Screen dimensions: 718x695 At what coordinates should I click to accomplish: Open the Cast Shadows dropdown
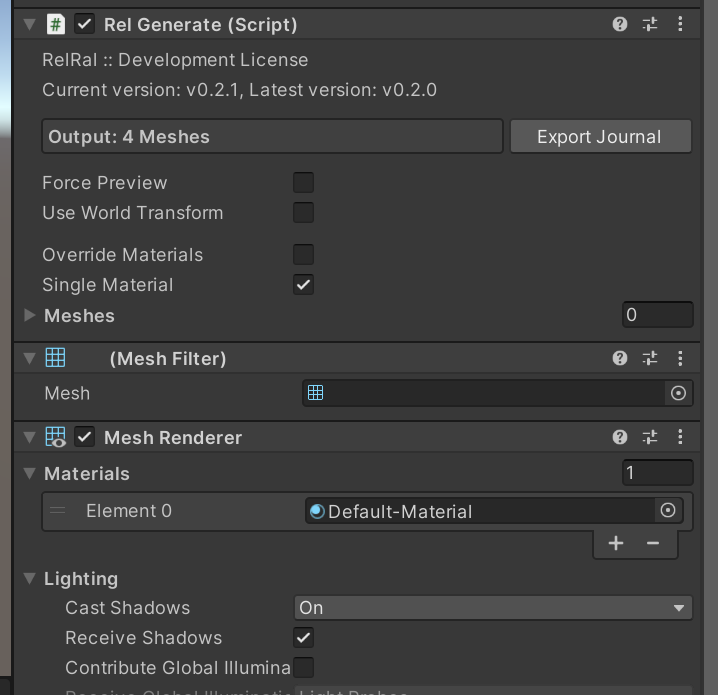[493, 608]
